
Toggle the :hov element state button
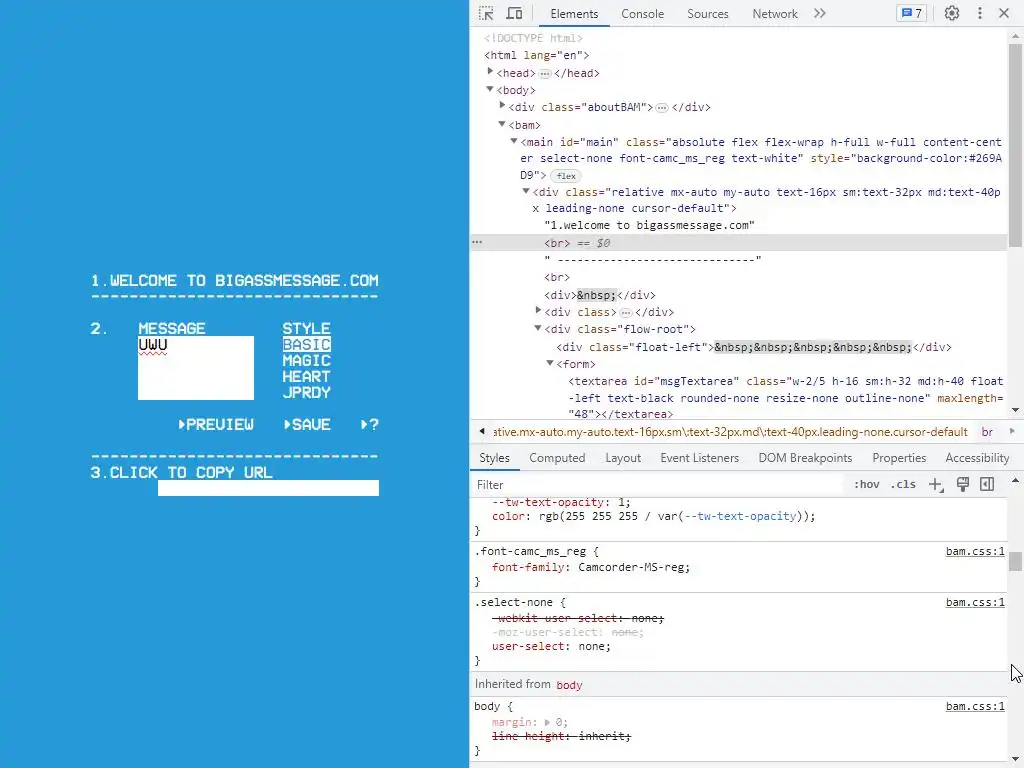pyautogui.click(x=867, y=485)
